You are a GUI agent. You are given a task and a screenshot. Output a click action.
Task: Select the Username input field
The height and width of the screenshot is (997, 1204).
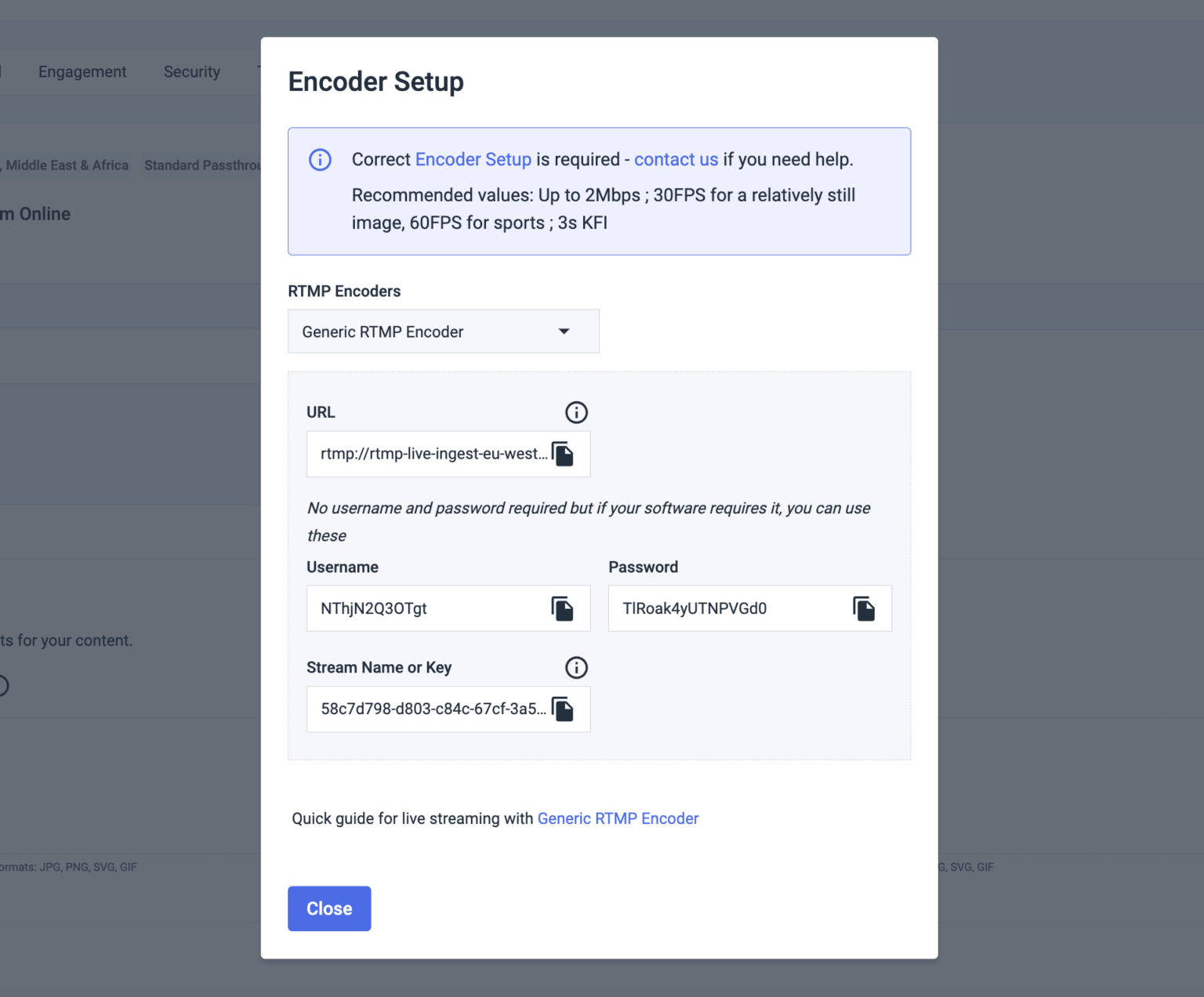[423, 607]
